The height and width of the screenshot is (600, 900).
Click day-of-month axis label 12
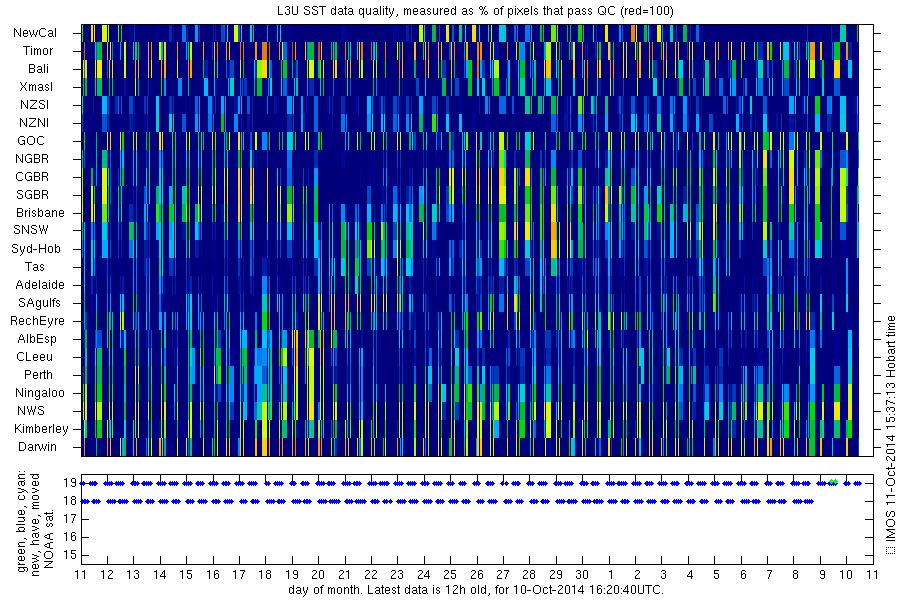[x=107, y=574]
